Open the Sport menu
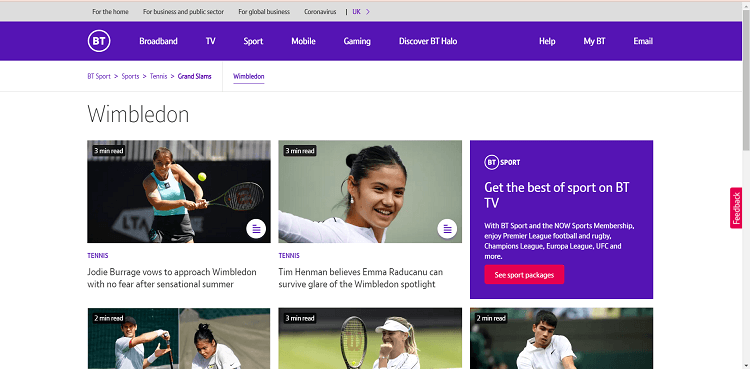Image resolution: width=750 pixels, height=369 pixels. pos(253,41)
